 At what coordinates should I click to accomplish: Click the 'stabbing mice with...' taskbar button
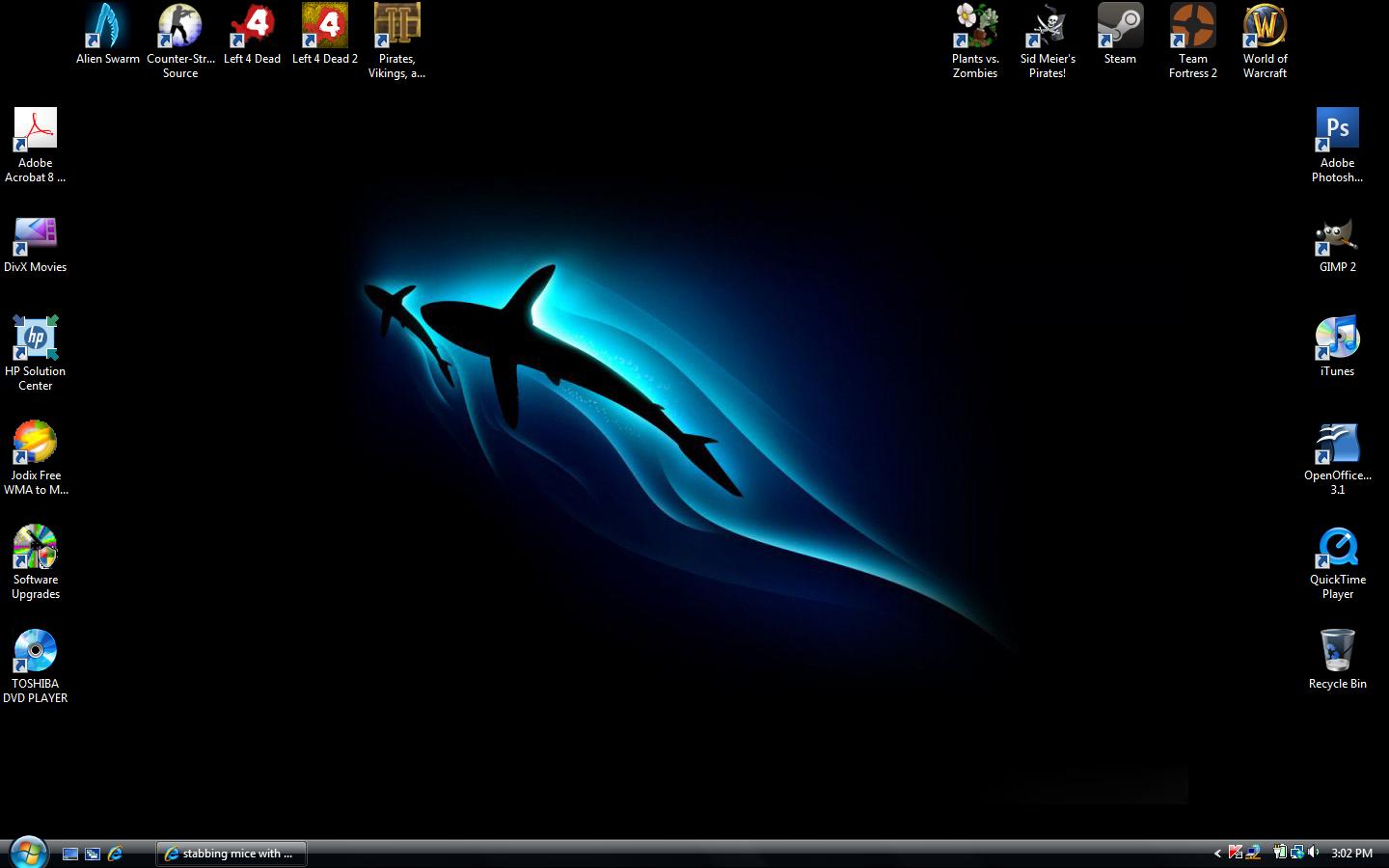pyautogui.click(x=231, y=854)
